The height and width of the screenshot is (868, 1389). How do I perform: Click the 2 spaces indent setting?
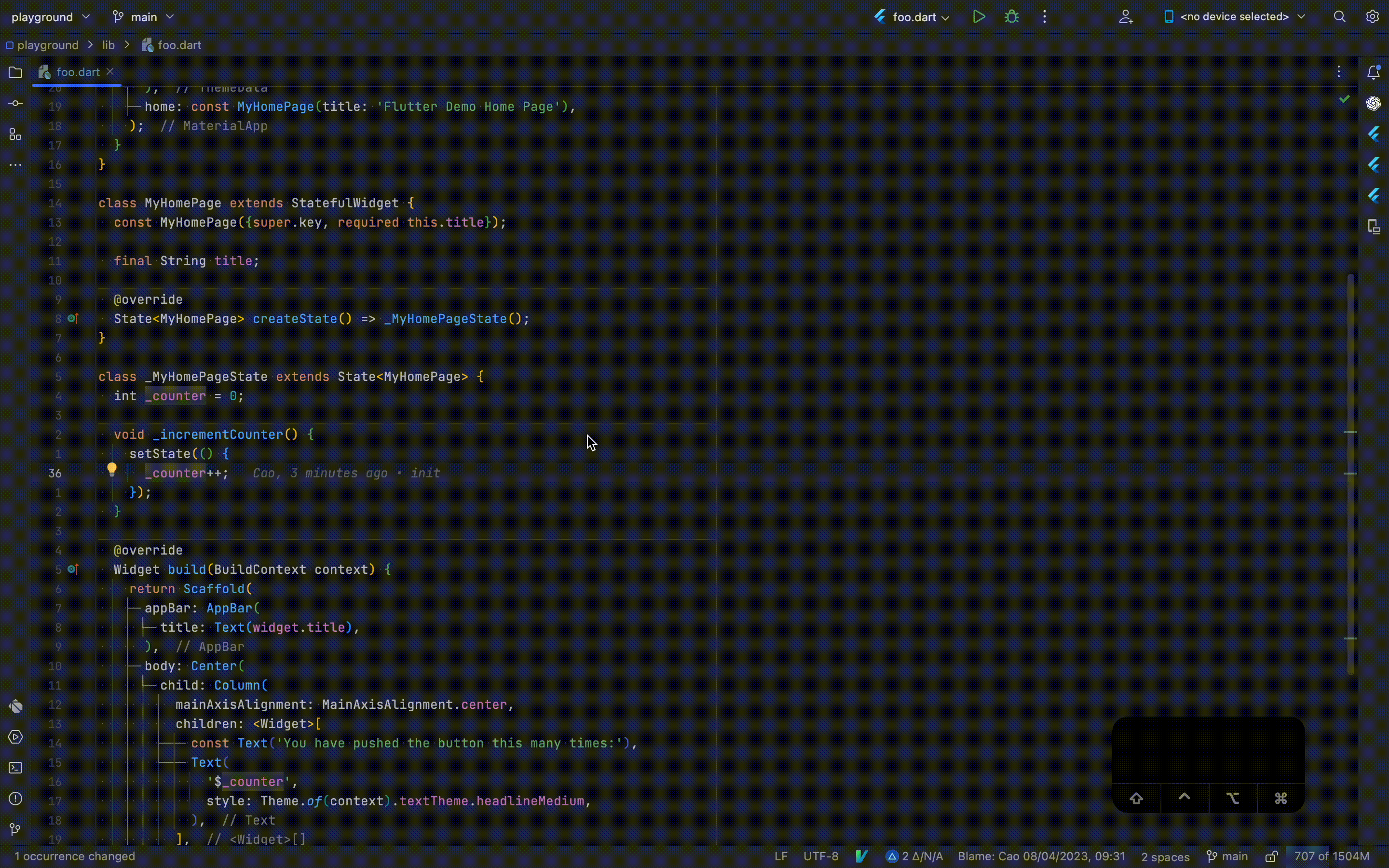click(1165, 856)
